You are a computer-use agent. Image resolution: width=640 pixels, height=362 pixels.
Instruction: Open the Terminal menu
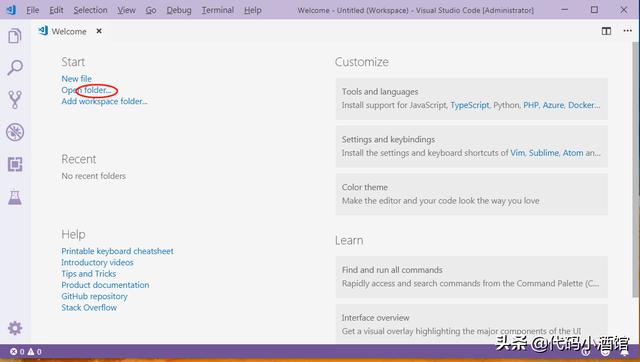point(218,10)
